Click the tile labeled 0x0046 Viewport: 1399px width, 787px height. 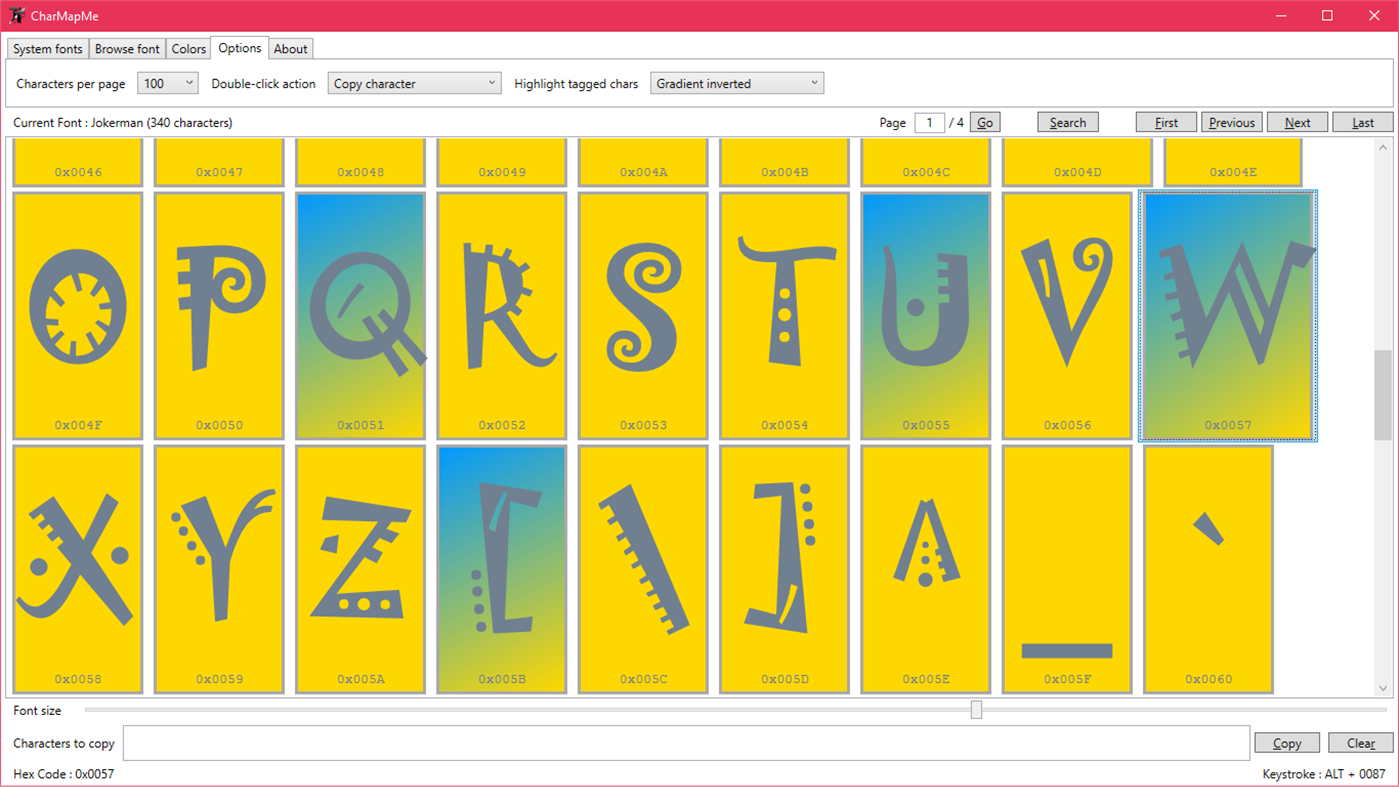(x=78, y=163)
